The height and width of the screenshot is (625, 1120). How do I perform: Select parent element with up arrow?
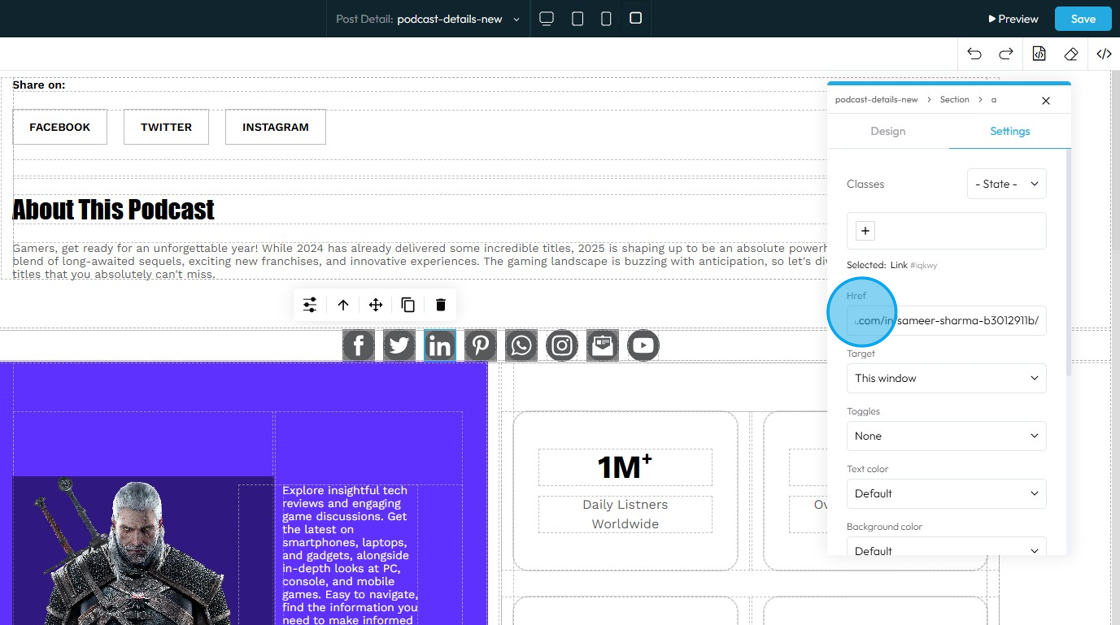point(343,305)
